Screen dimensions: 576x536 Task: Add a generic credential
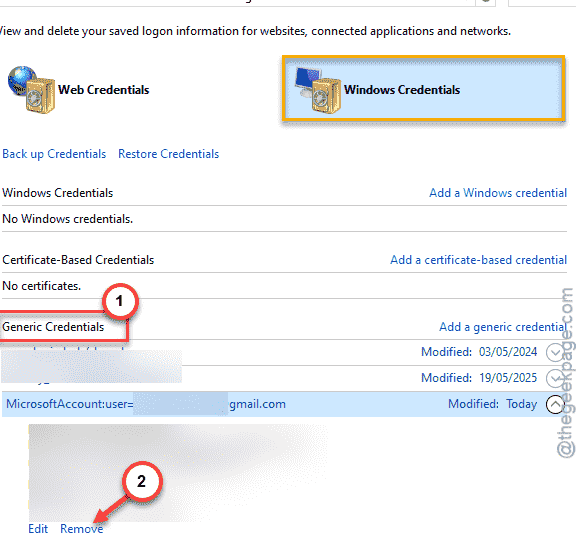503,327
